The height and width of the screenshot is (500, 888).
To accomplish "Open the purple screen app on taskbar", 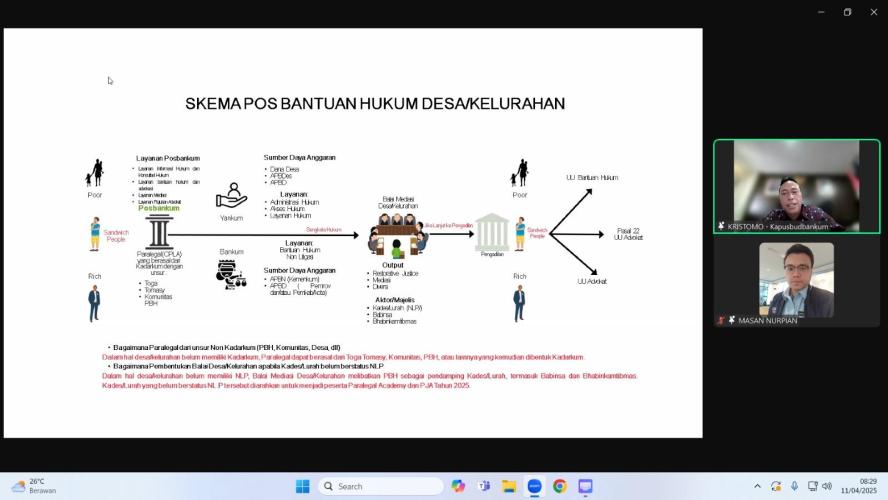I will (585, 486).
